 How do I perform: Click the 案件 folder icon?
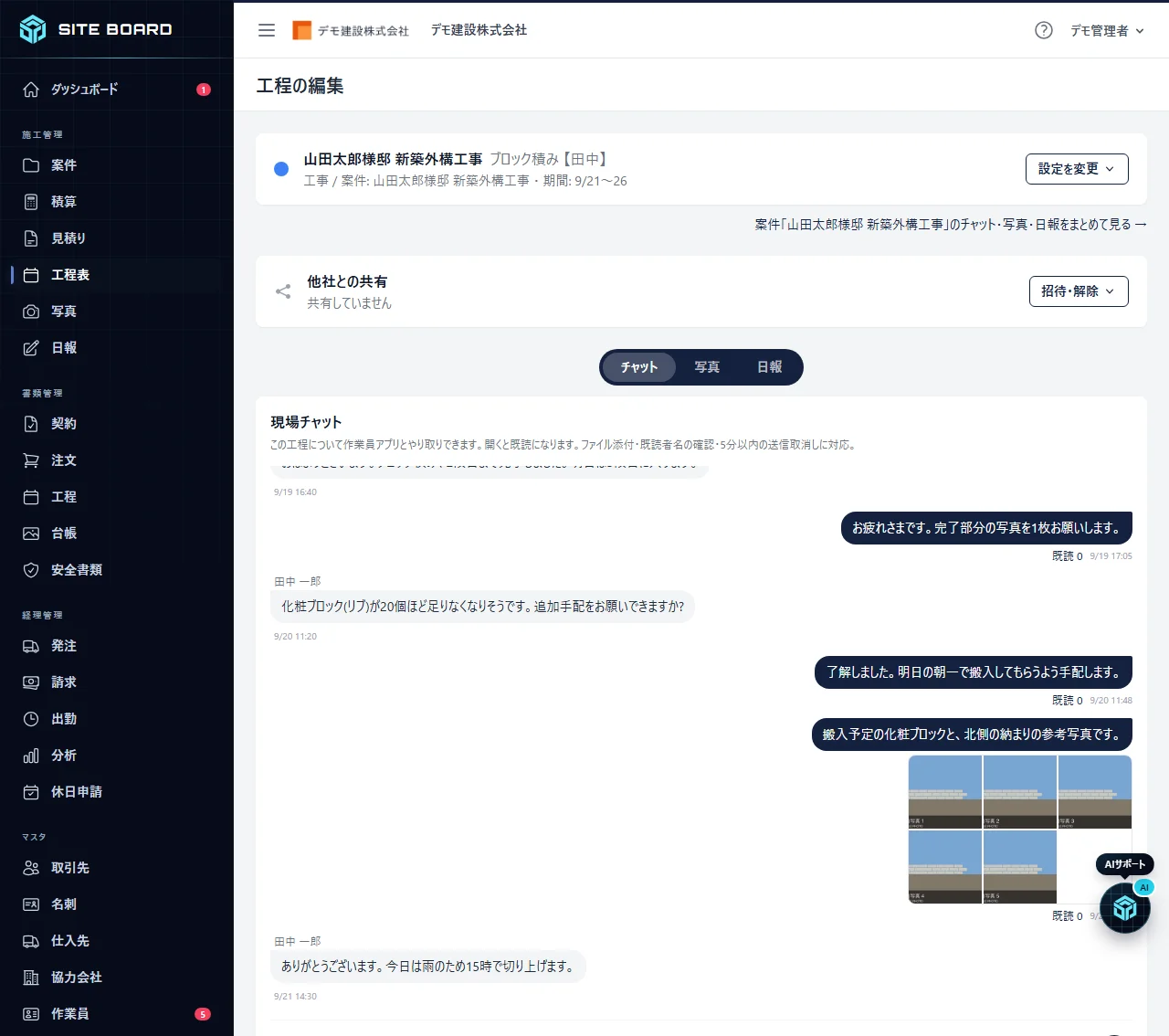click(x=31, y=165)
